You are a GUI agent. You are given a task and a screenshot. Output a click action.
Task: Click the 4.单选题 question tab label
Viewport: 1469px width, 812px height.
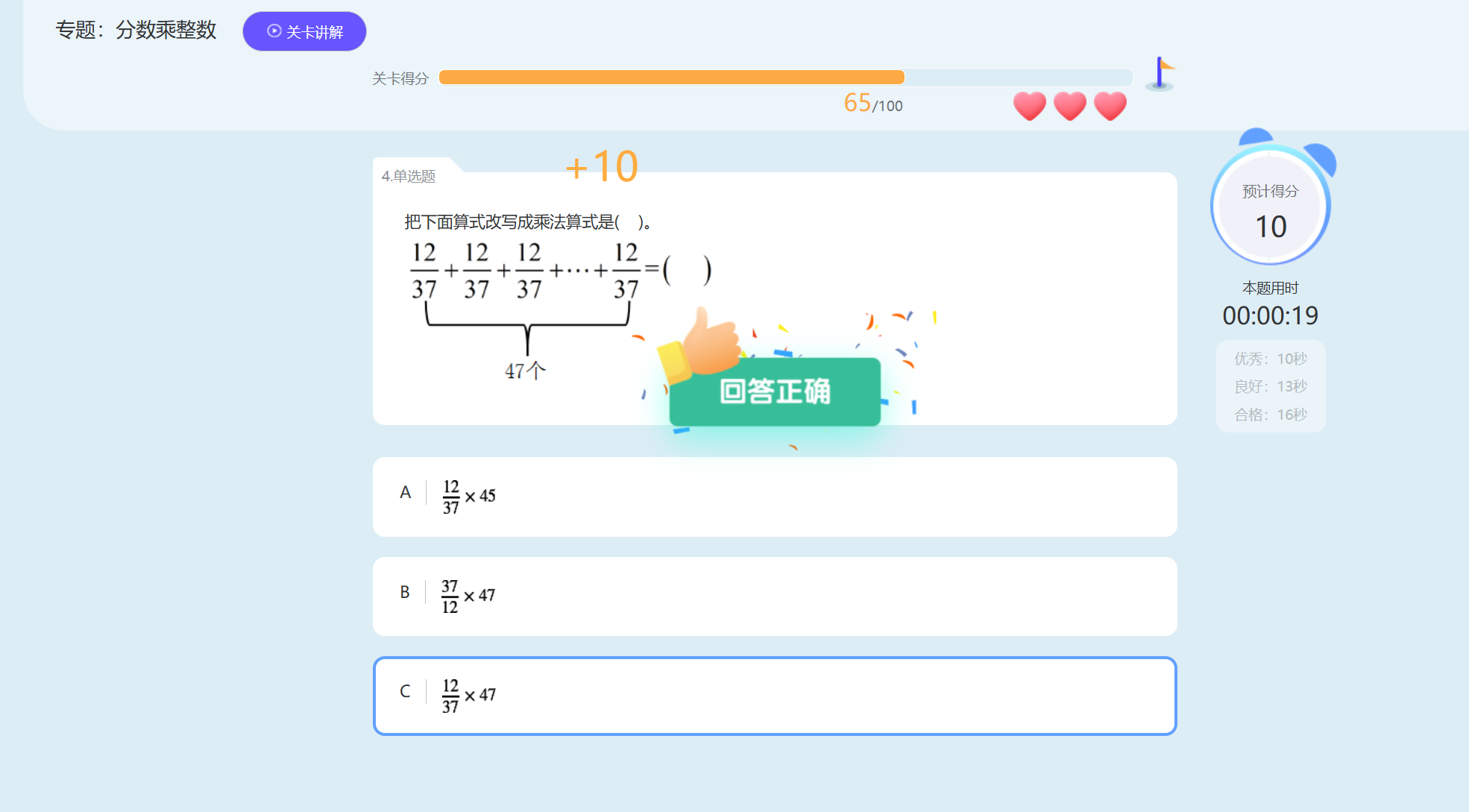409,176
